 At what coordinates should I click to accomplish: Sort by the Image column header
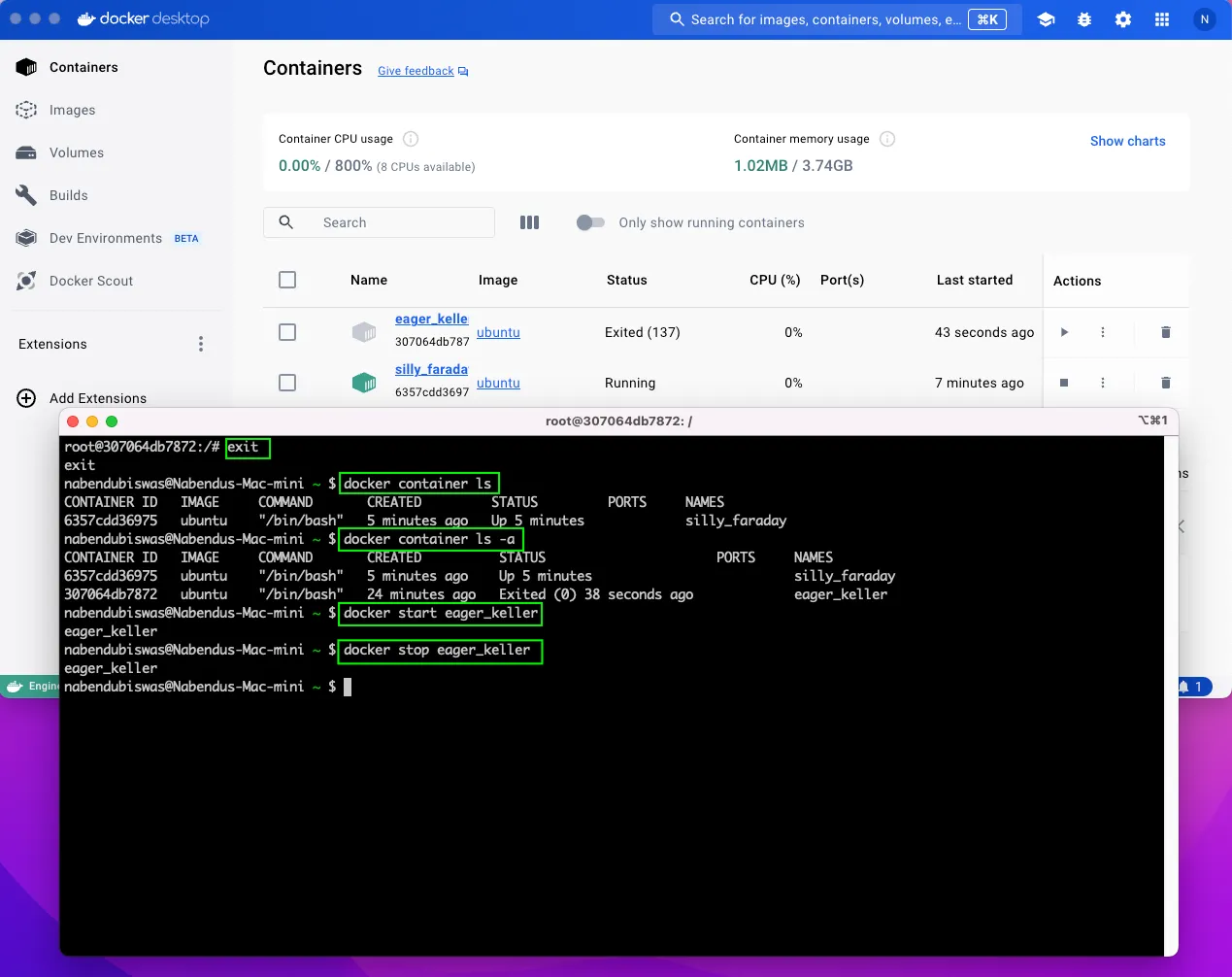pos(498,280)
